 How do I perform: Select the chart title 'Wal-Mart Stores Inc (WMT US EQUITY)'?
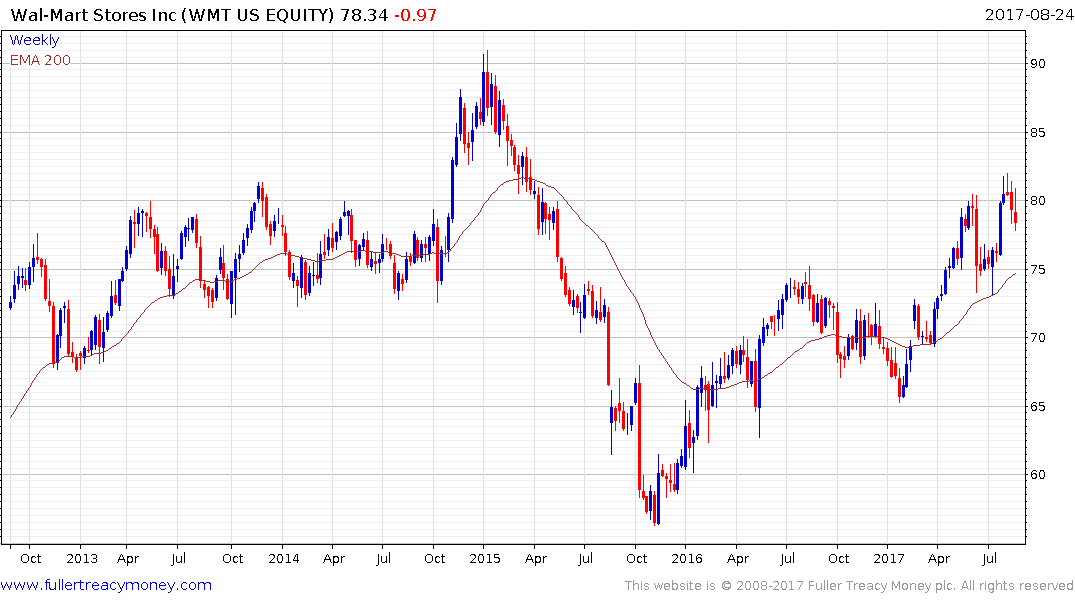(x=172, y=15)
